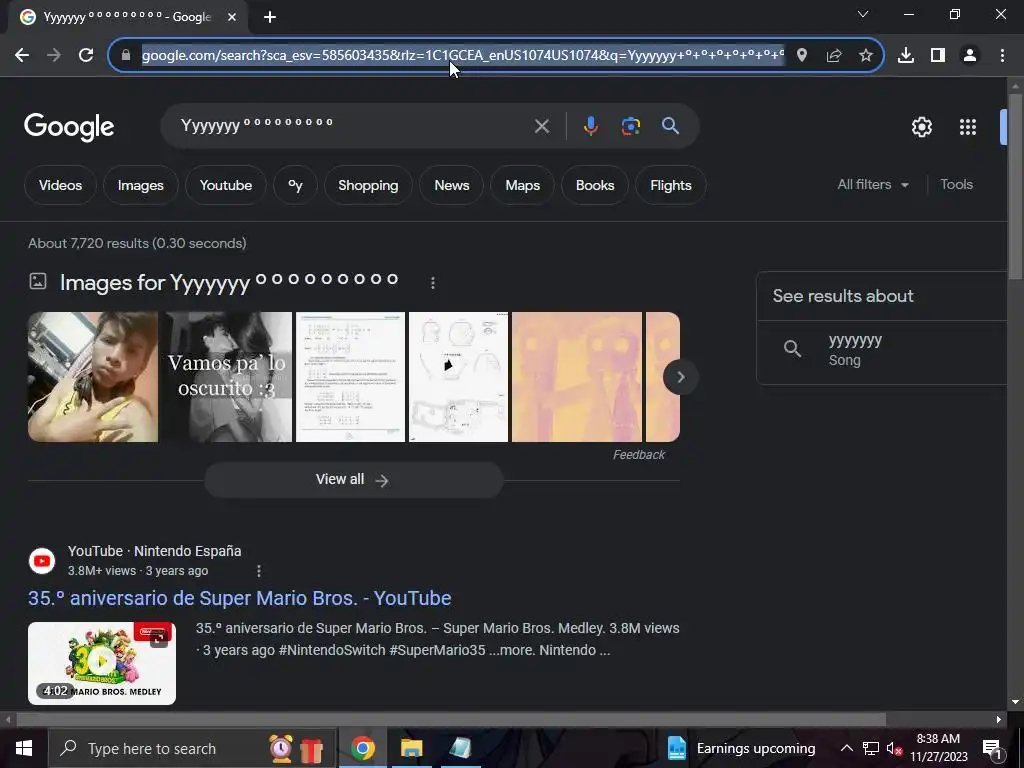The height and width of the screenshot is (768, 1024).
Task: Open Earnings upcoming news widget
Action: 741,748
